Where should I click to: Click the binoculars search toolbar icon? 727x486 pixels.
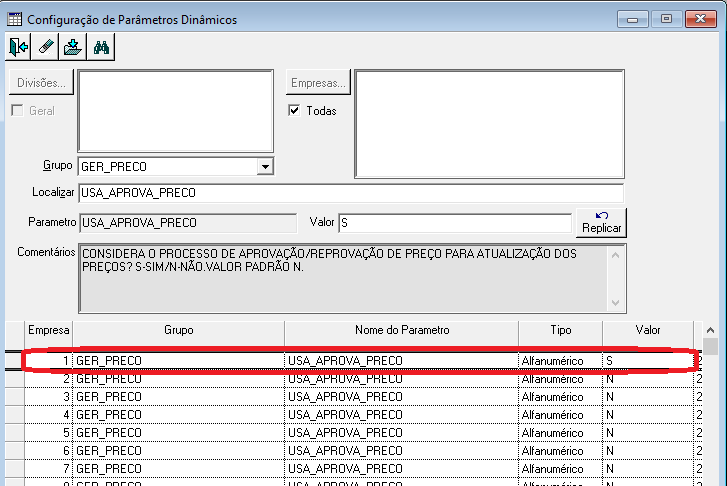click(x=101, y=47)
